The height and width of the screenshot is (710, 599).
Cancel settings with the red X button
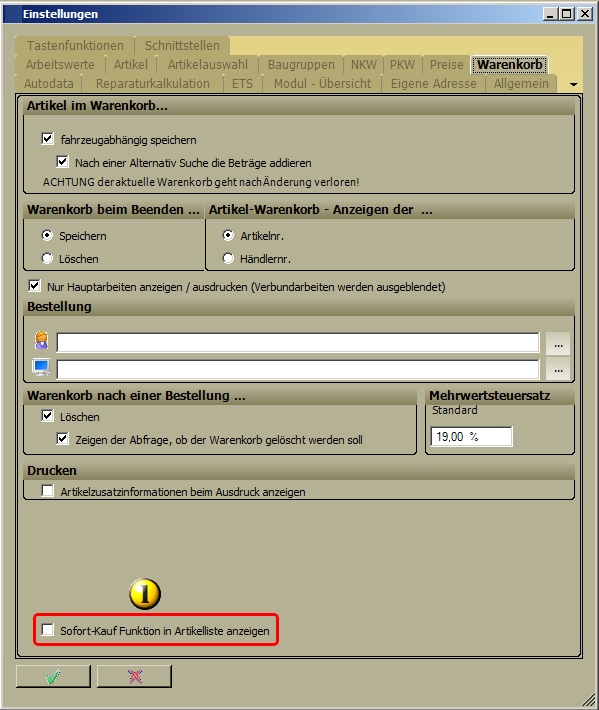pos(134,676)
